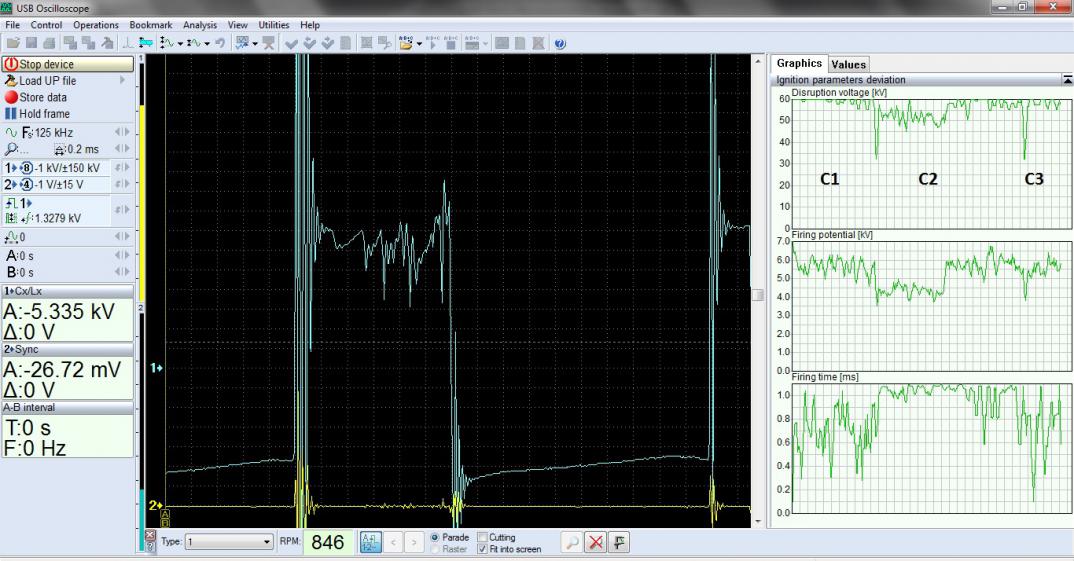Screen dimensions: 1074x561
Task: Switch to the Values tab
Action: click(848, 64)
